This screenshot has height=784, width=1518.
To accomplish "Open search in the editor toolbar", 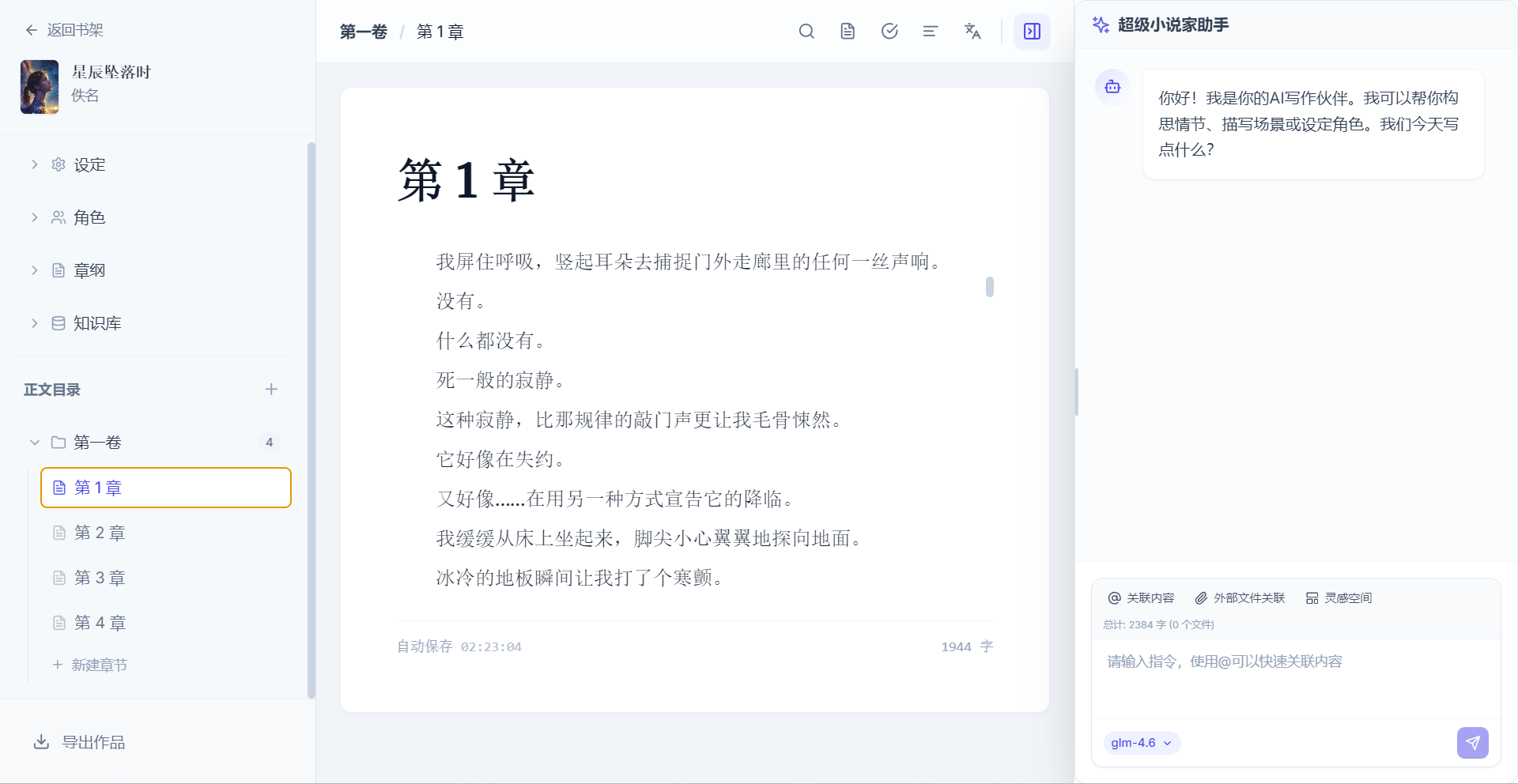I will tap(806, 31).
